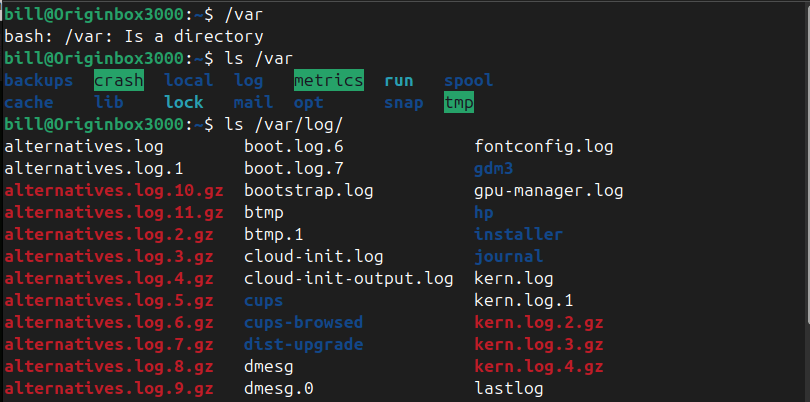Click the cups-browsed directory entry
The height and width of the screenshot is (402, 810).
tap(304, 322)
